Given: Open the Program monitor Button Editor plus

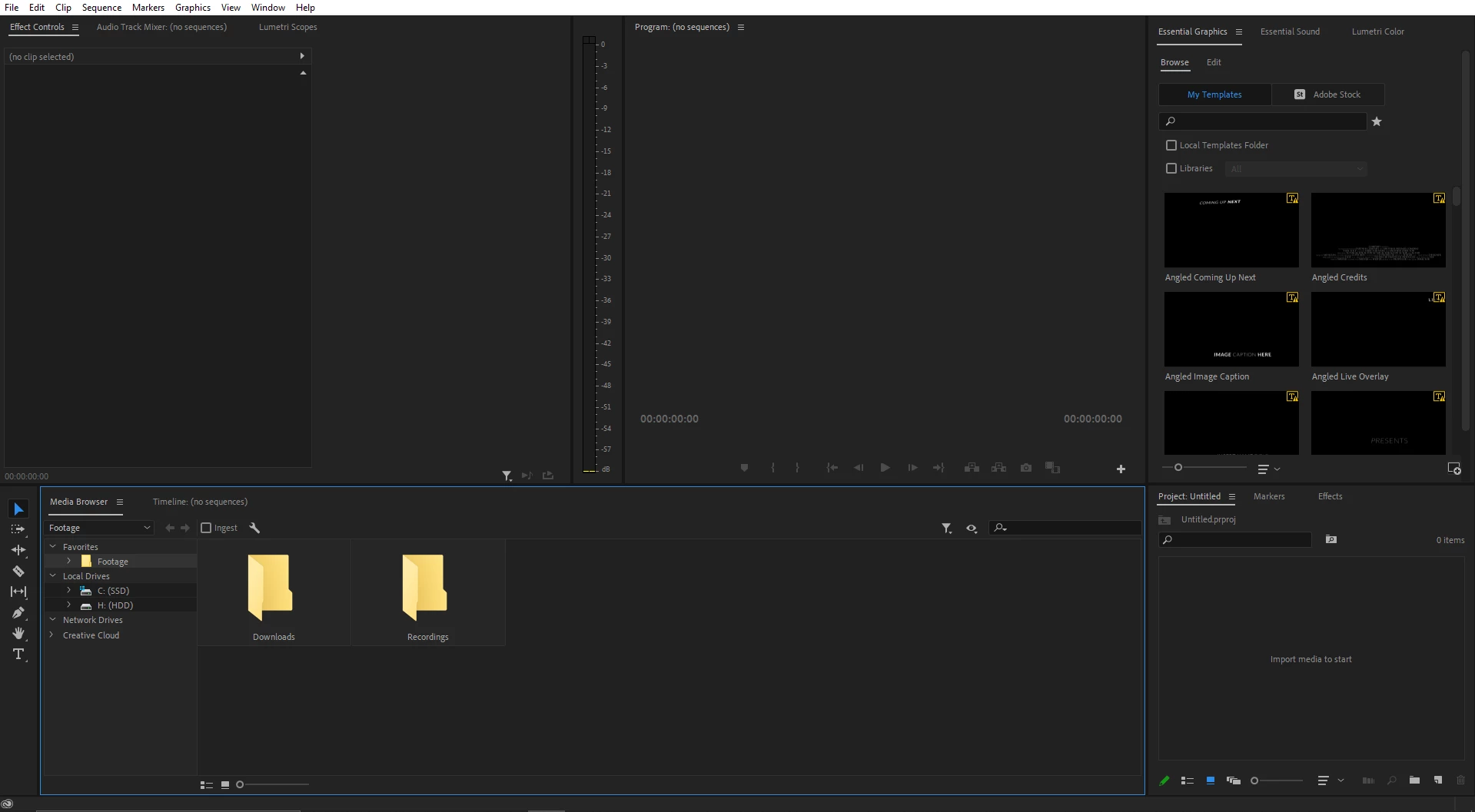Looking at the screenshot, I should pos(1121,469).
